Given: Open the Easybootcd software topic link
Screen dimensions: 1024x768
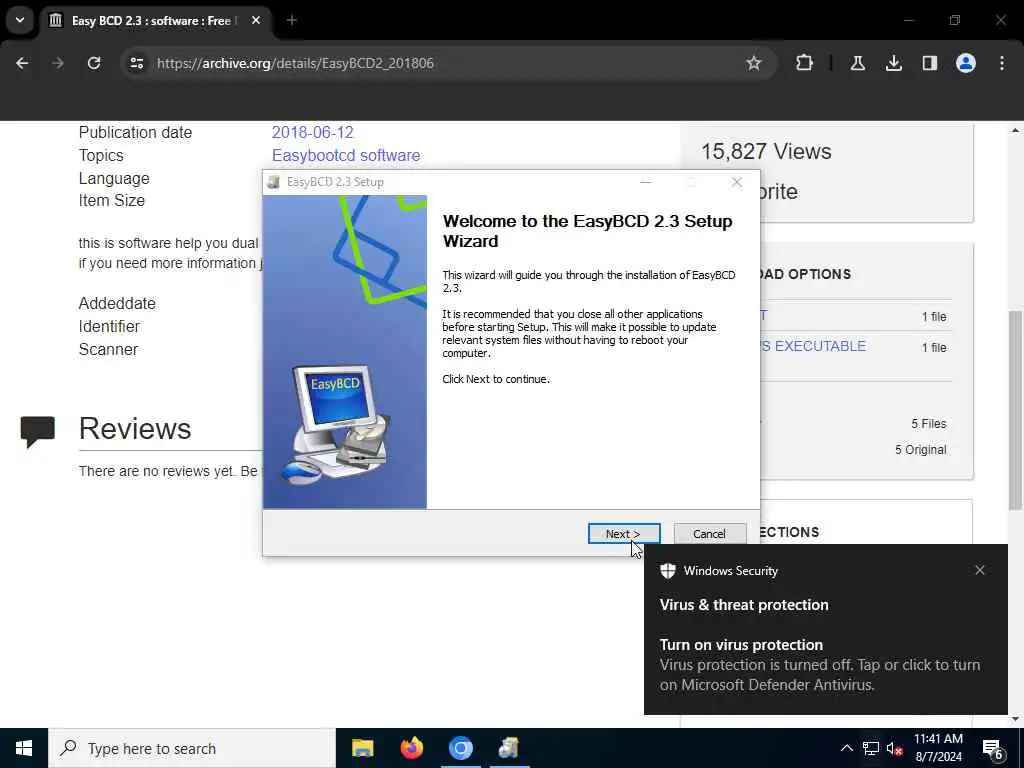Looking at the screenshot, I should click(x=346, y=155).
